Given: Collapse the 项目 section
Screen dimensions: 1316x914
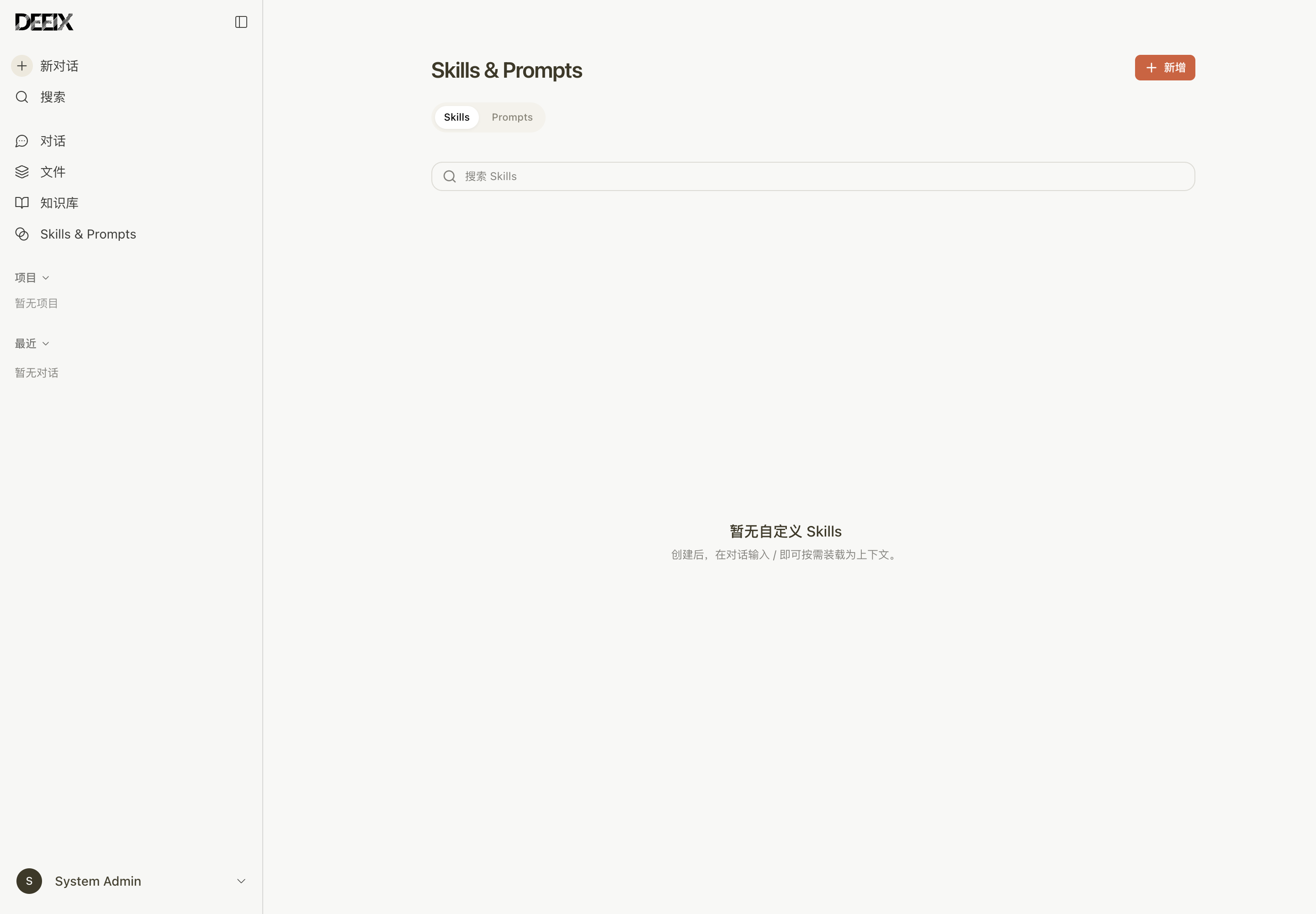Looking at the screenshot, I should click(32, 278).
